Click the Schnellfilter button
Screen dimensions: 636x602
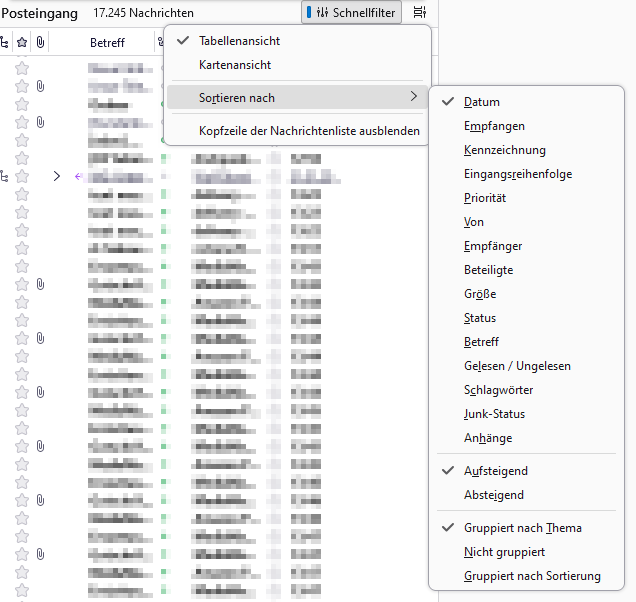pyautogui.click(x=351, y=13)
